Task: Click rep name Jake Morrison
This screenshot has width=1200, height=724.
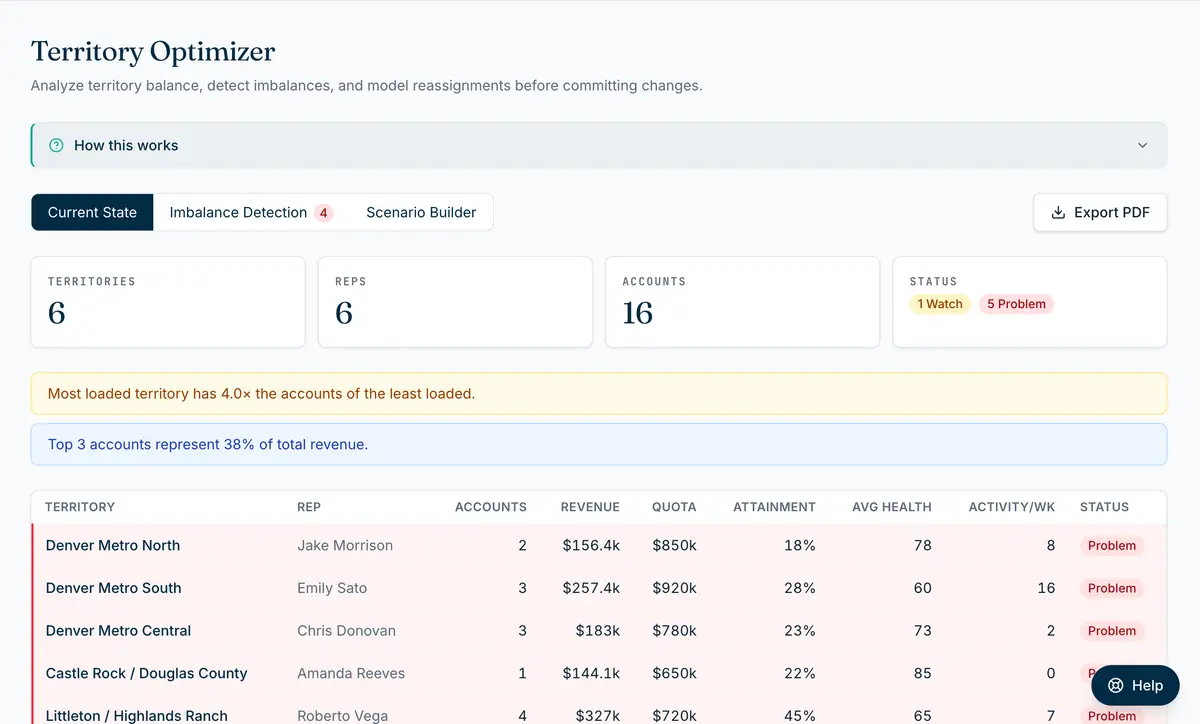Action: [345, 545]
